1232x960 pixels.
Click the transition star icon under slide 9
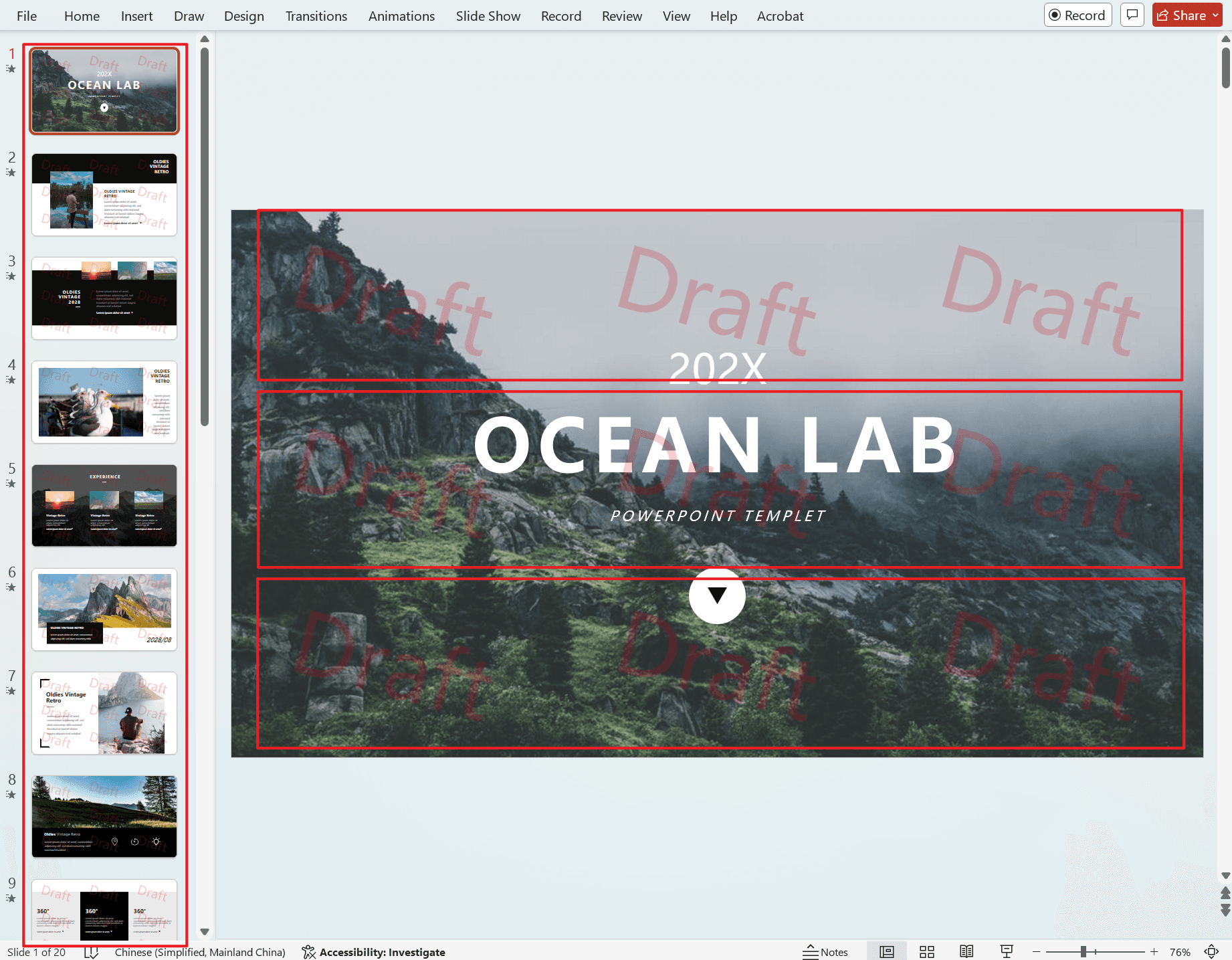pyautogui.click(x=11, y=898)
